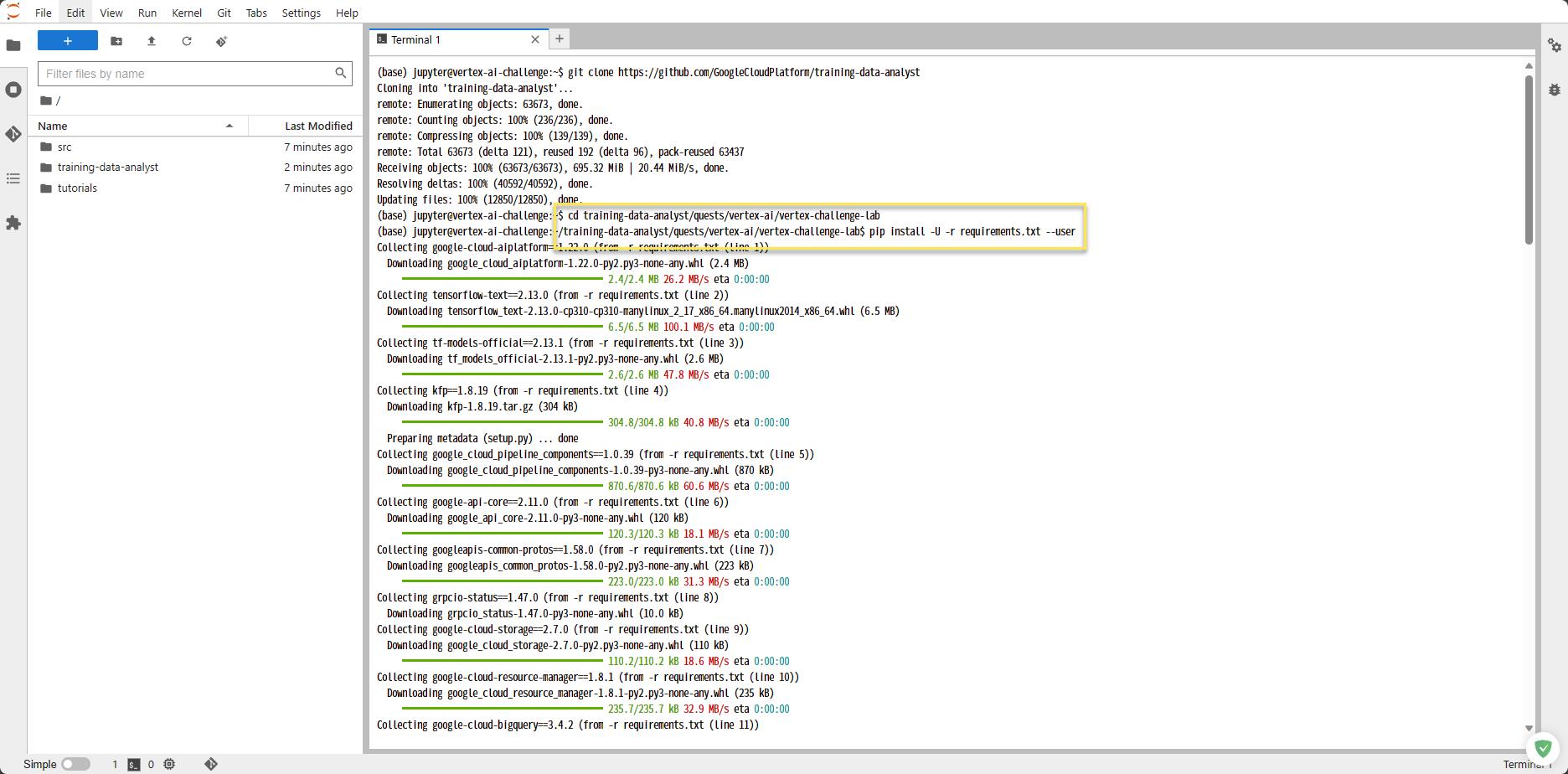Open the debugger bug icon

[x=1555, y=90]
